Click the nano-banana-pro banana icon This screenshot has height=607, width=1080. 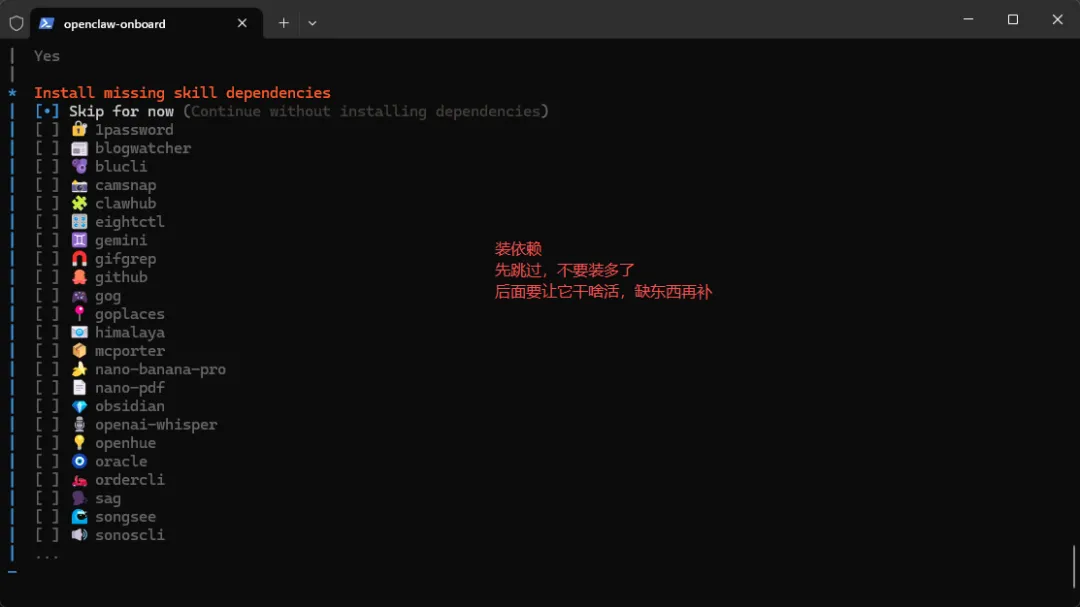coord(79,369)
